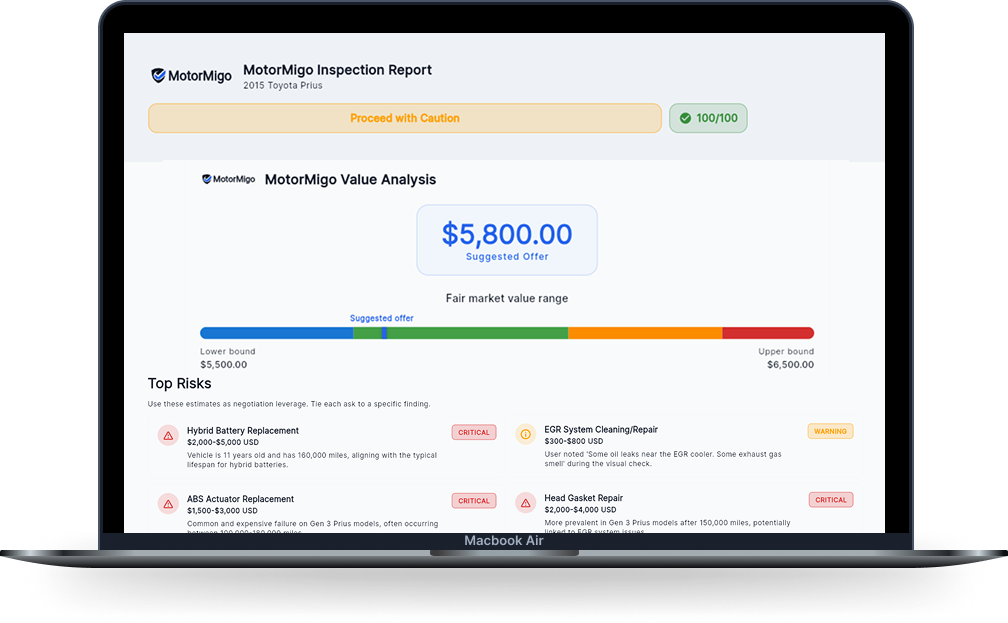The image size is (1008, 623).
Task: Click the small MotorMigo logo beside Value Analysis
Action: pyautogui.click(x=228, y=179)
